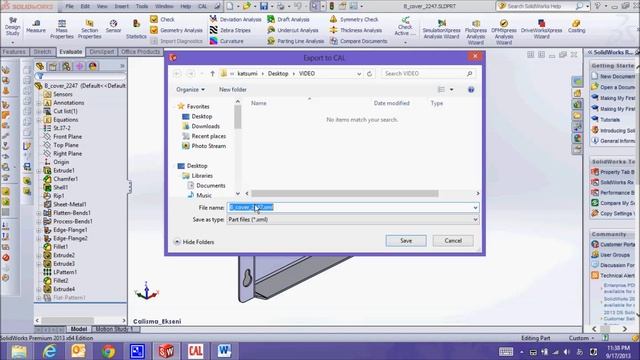Switch to the Office Products tab
The height and width of the screenshot is (360, 640).
click(140, 52)
